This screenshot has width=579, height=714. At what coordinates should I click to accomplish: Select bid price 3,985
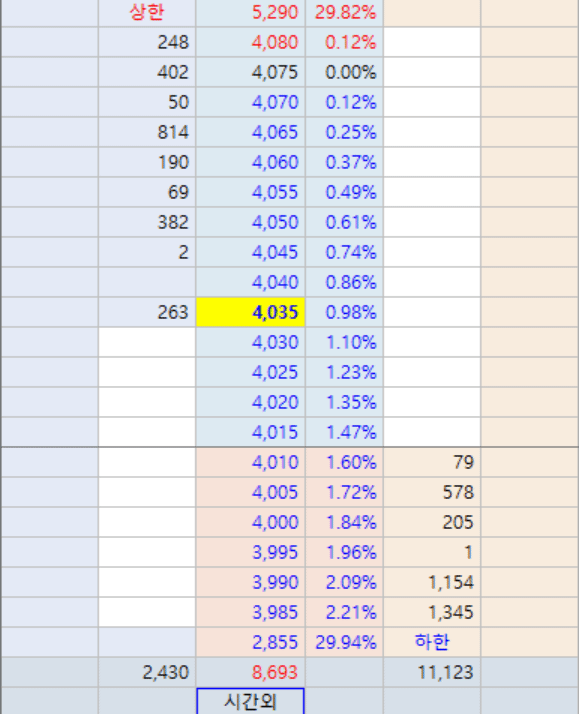click(275, 612)
